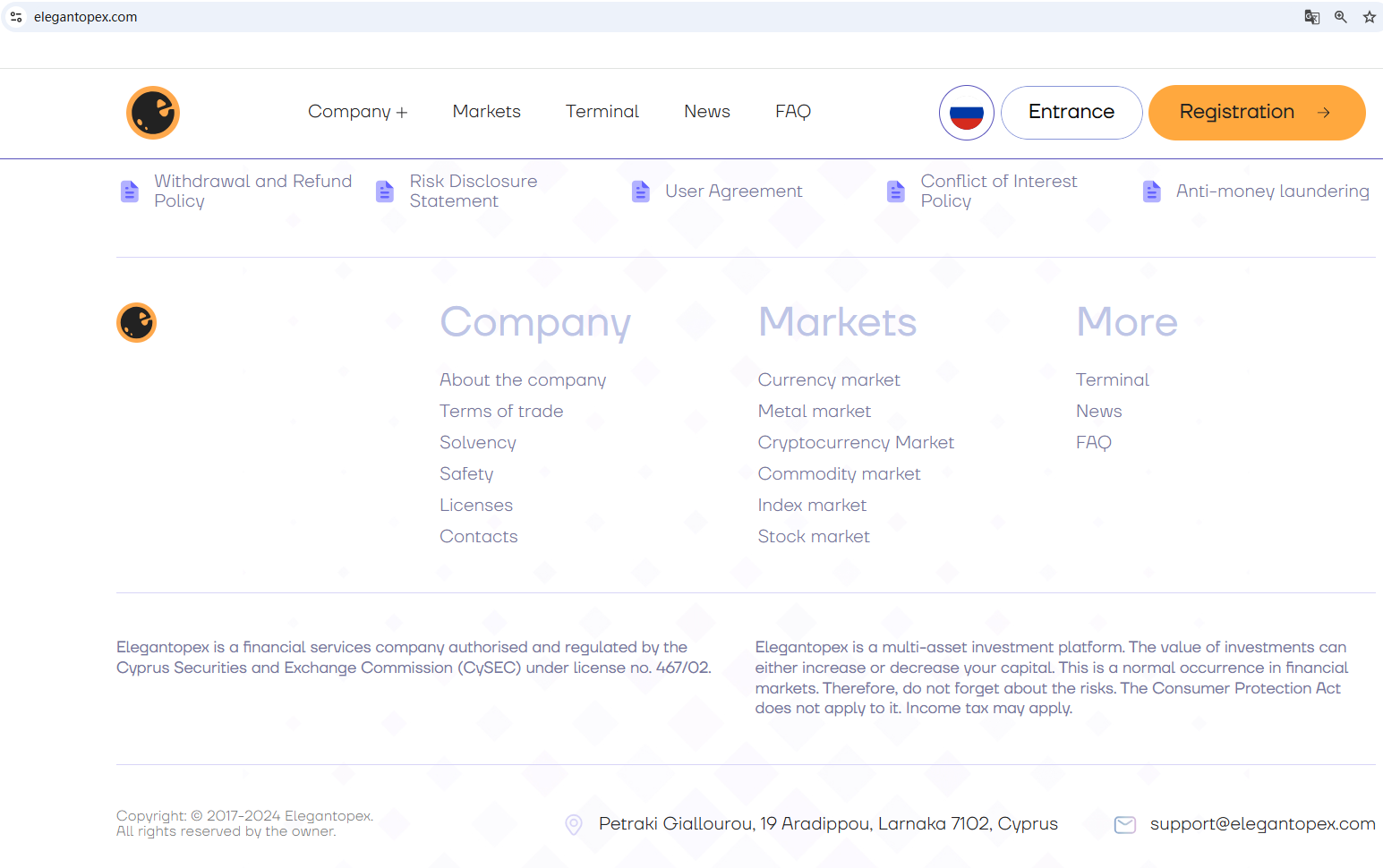This screenshot has width=1383, height=868.
Task: Open the Russian flag language selector
Action: [x=966, y=113]
